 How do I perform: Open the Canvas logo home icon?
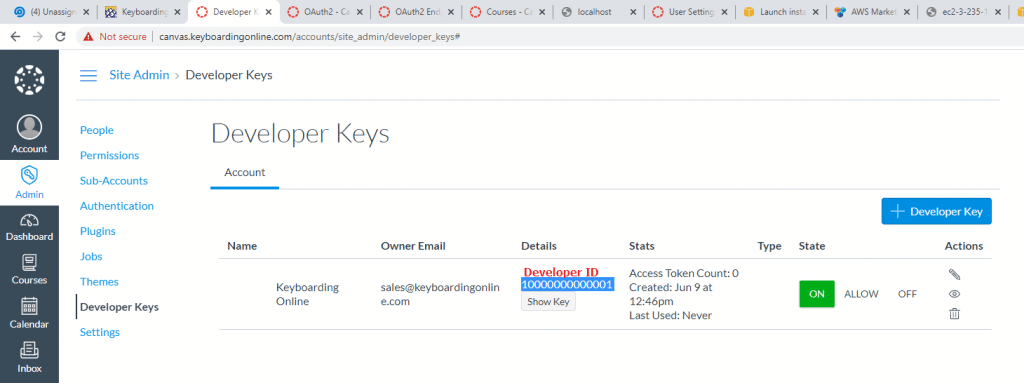tap(29, 80)
